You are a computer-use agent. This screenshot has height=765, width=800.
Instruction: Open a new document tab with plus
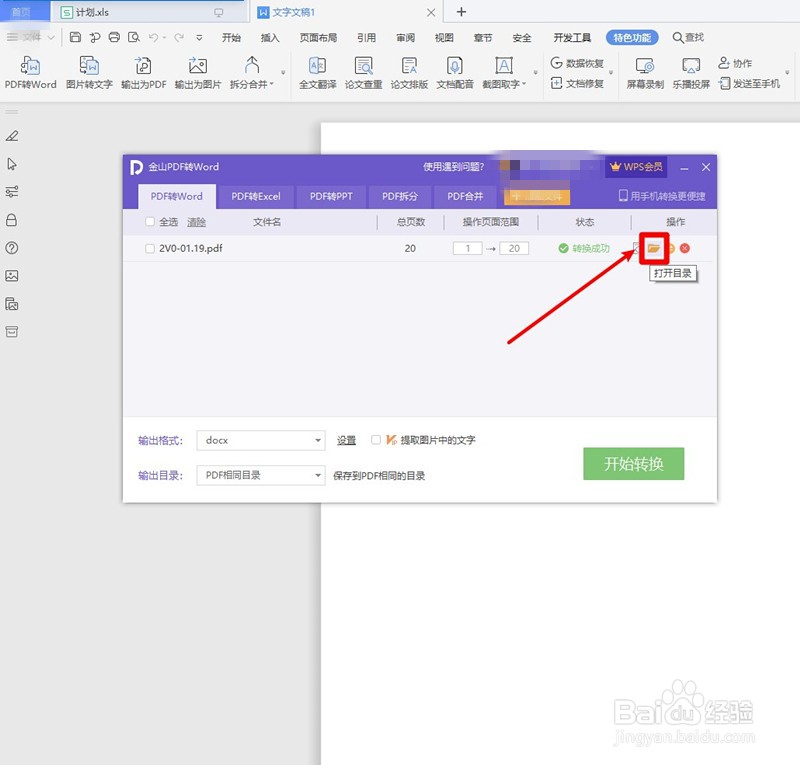pos(461,12)
